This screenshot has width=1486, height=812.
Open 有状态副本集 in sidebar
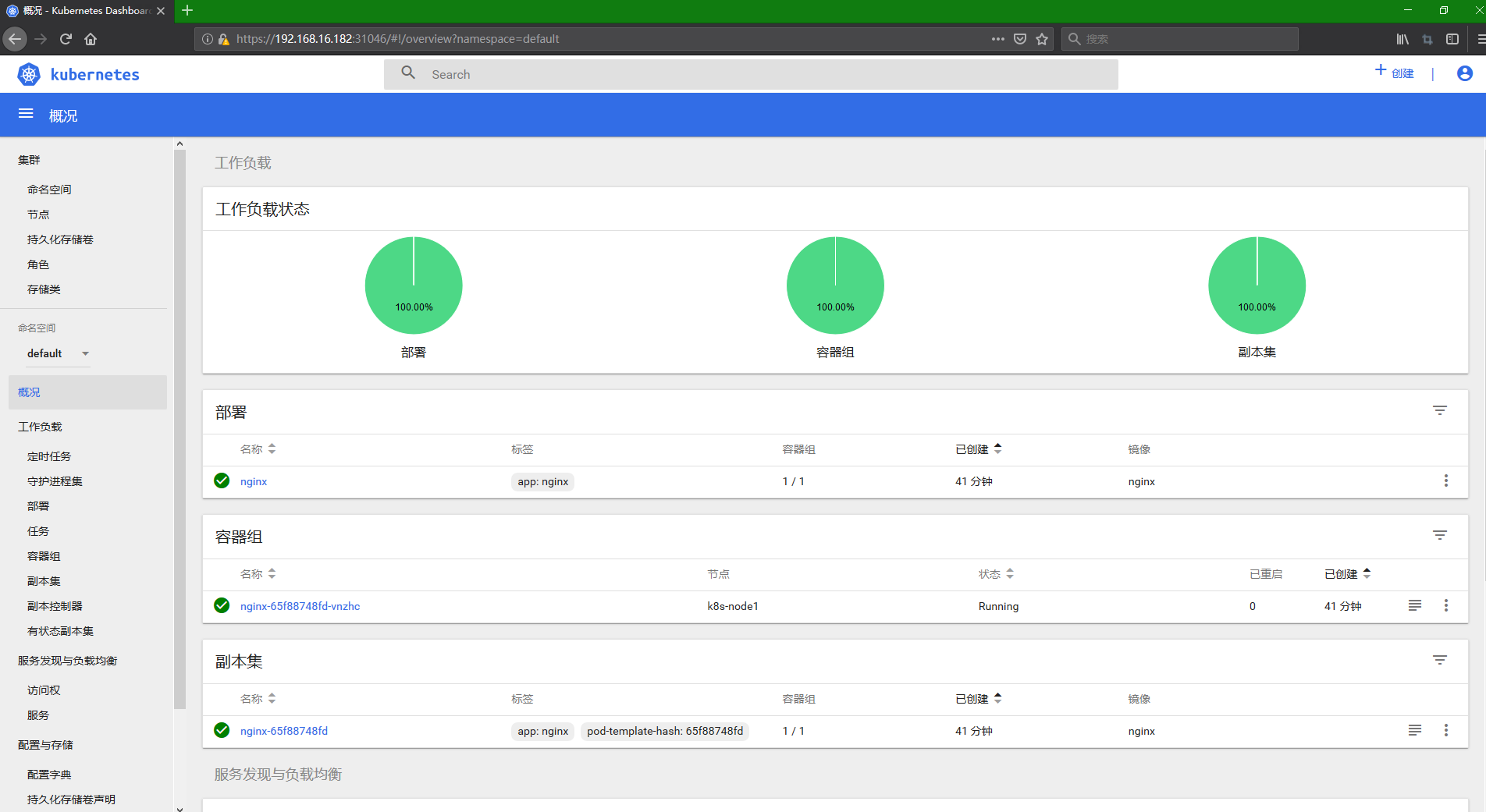tap(60, 631)
